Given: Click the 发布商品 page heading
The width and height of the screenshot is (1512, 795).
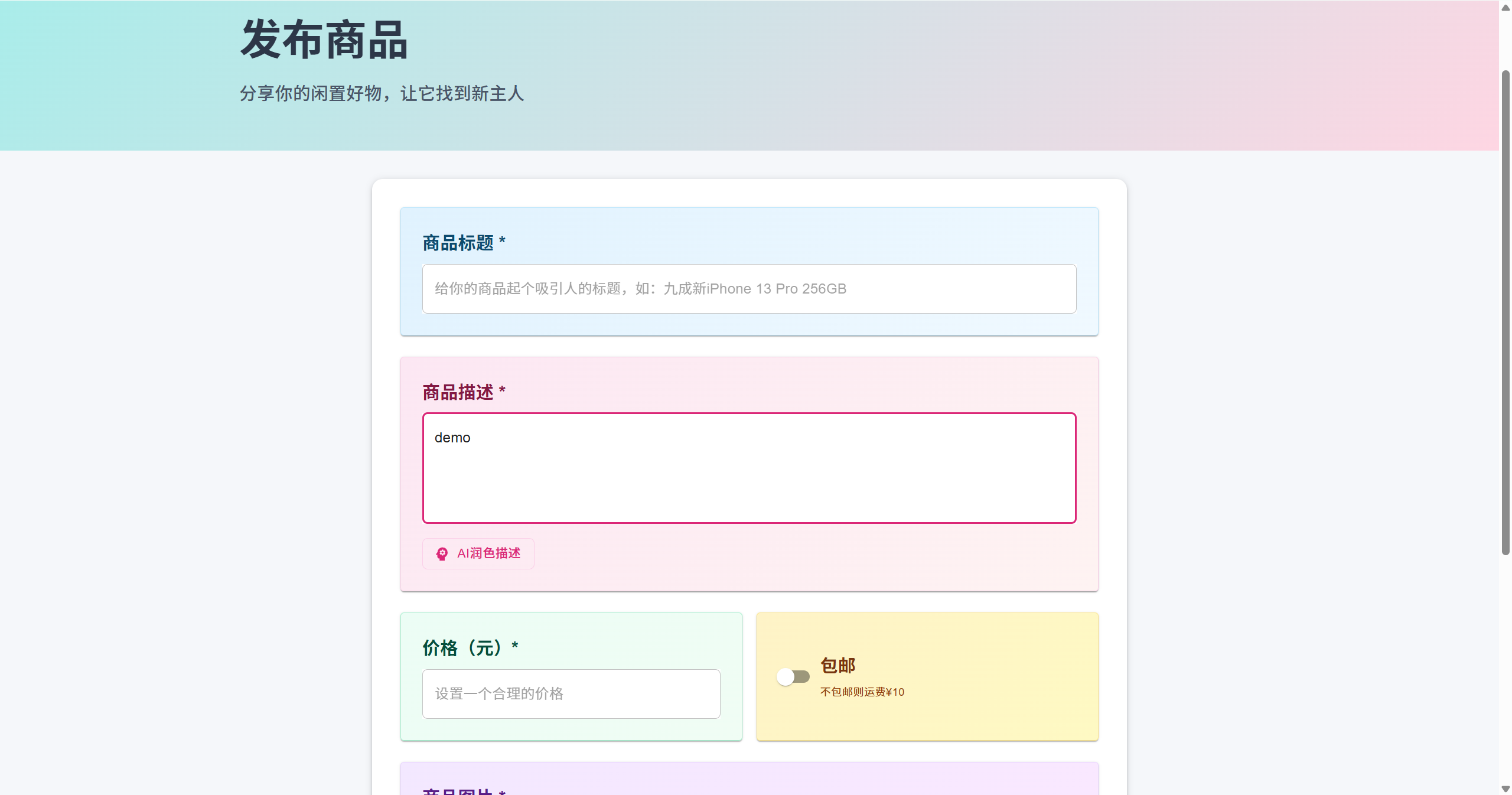Looking at the screenshot, I should [x=323, y=40].
